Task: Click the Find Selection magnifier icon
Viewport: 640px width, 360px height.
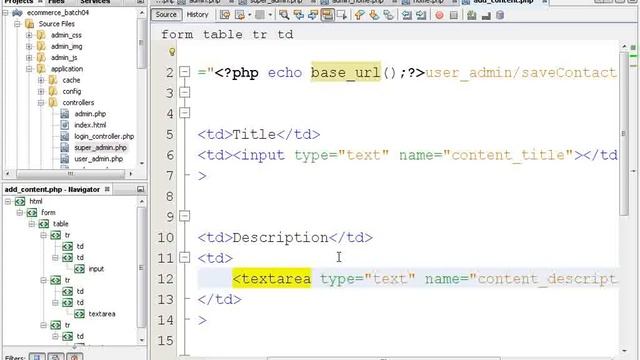Action: tap(284, 15)
